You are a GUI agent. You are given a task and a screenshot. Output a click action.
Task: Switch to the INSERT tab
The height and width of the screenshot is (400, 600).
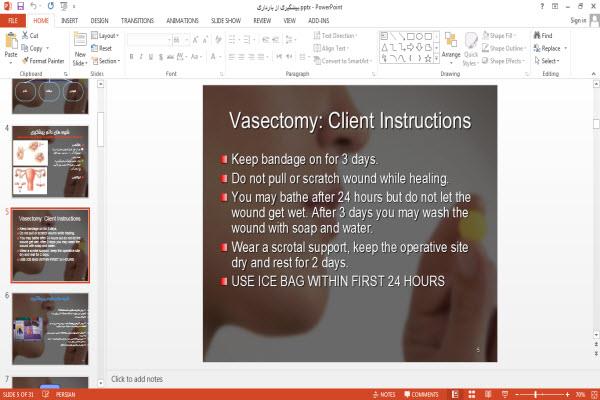click(x=69, y=21)
